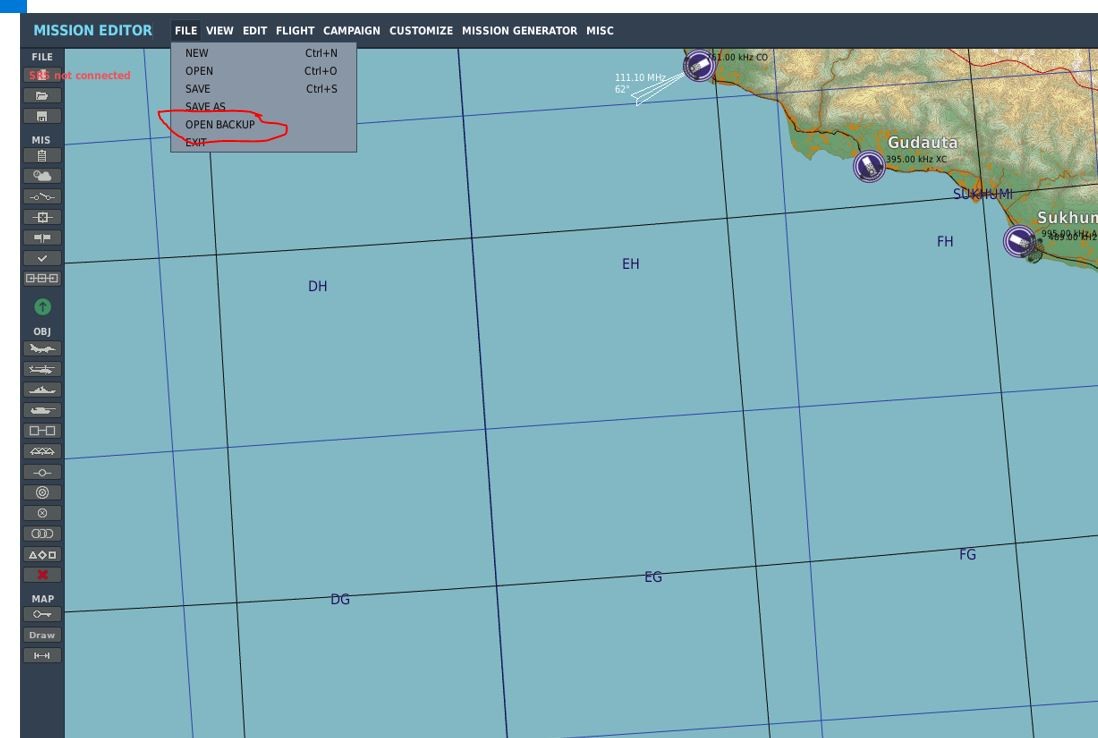
Task: Select the airplane group tool
Action: [x=42, y=349]
